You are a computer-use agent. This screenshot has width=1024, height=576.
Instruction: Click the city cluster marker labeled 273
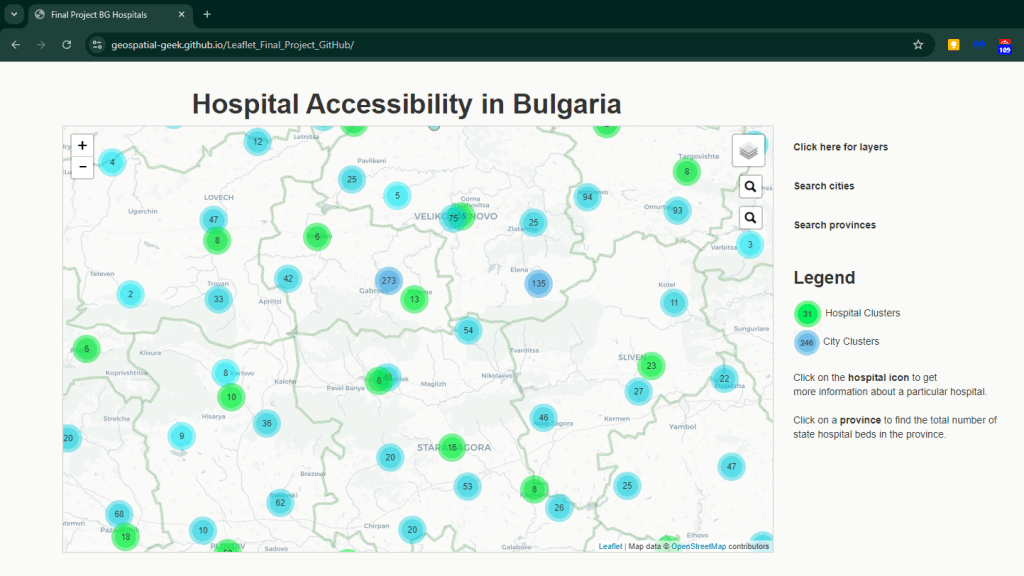pos(388,281)
